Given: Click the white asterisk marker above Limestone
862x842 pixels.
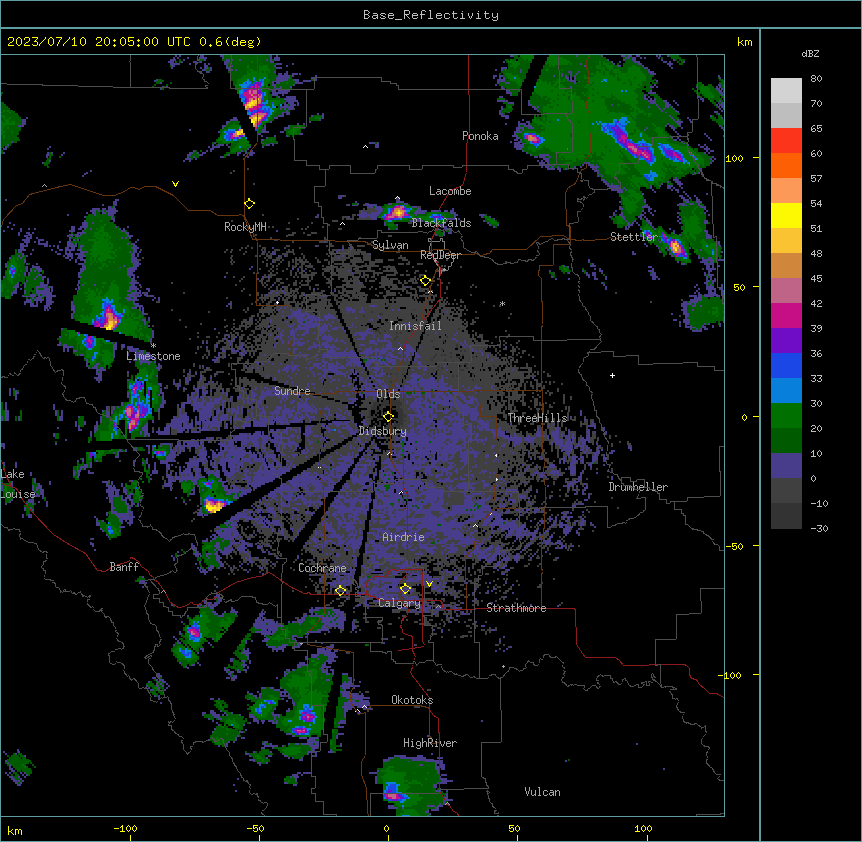Looking at the screenshot, I should click(153, 346).
